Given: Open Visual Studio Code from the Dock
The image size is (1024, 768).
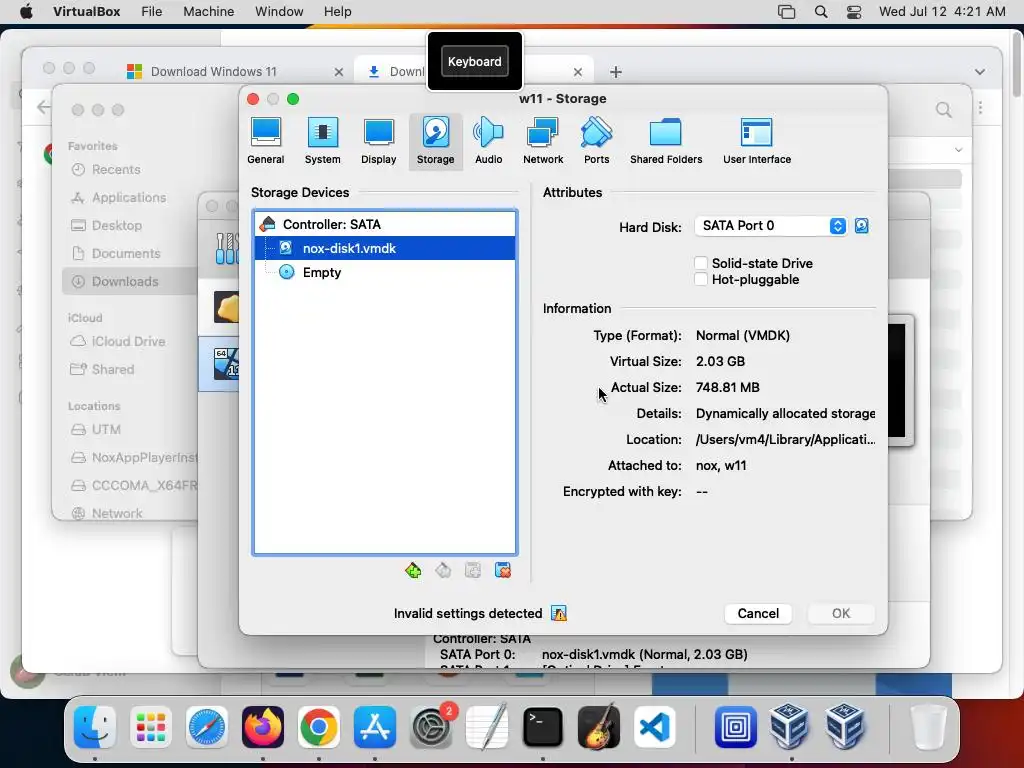Looking at the screenshot, I should 654,727.
